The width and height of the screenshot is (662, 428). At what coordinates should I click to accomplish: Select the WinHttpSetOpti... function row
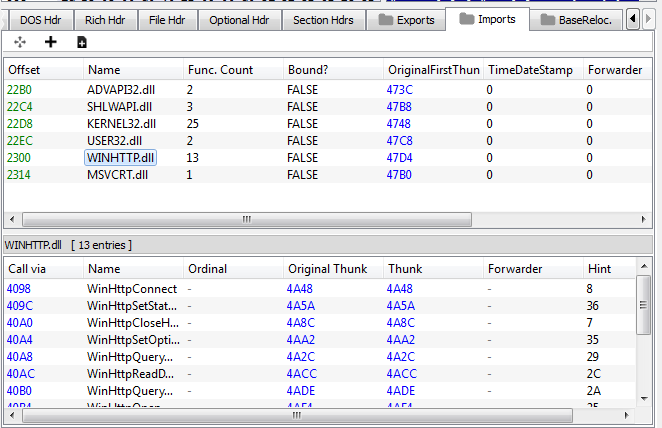click(320, 340)
